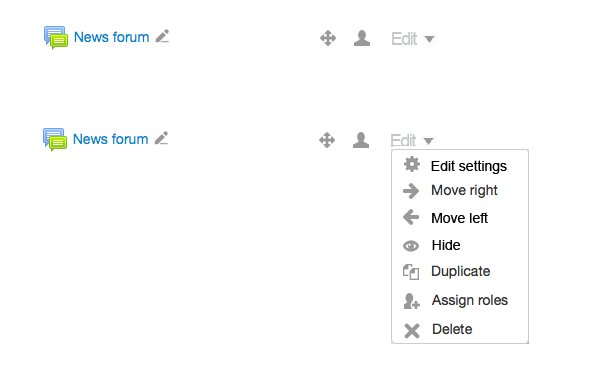Click the forum chat bubble icon in bottom row
This screenshot has height=372, width=589.
click(x=55, y=139)
